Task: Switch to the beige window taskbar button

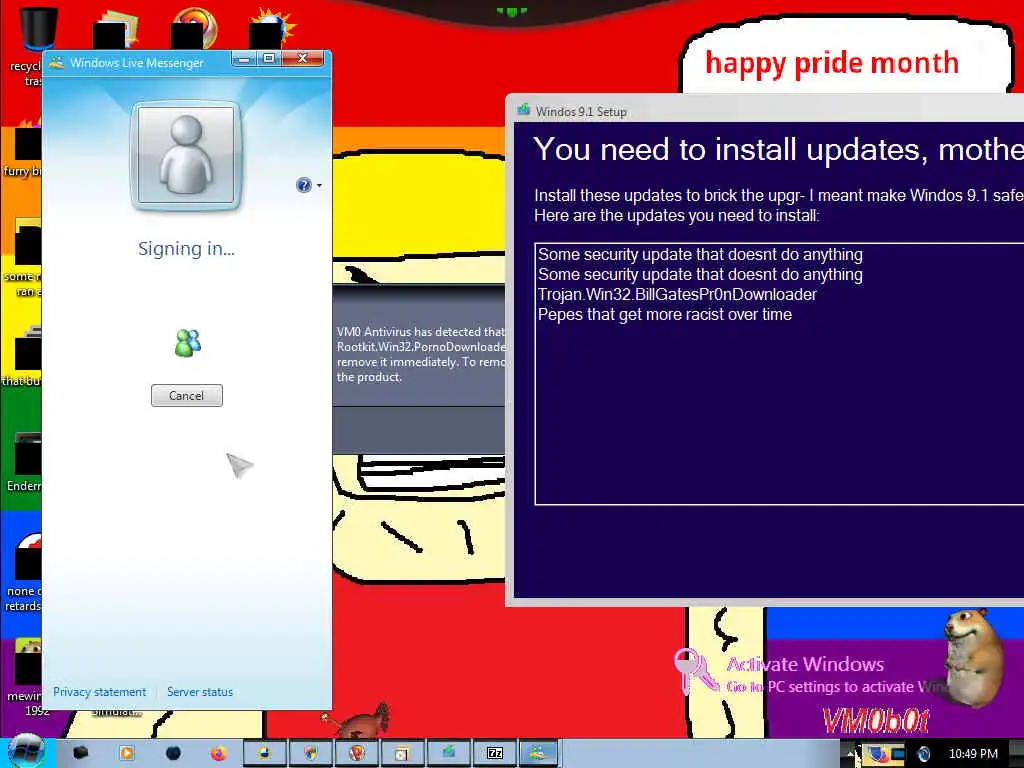Action: (403, 753)
